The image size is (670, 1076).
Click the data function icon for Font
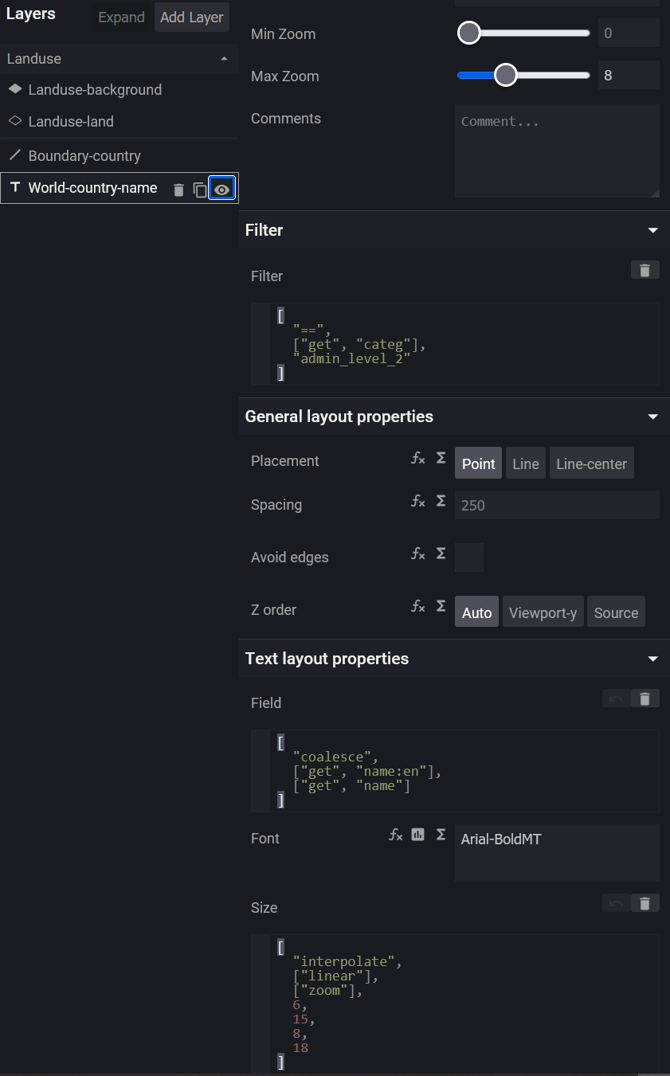tap(418, 834)
